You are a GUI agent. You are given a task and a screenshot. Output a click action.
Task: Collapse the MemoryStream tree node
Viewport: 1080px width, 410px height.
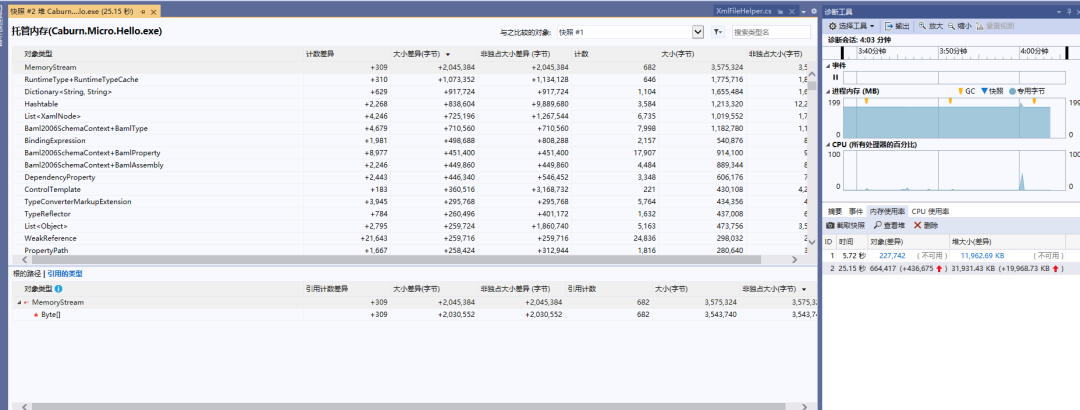pyautogui.click(x=17, y=302)
